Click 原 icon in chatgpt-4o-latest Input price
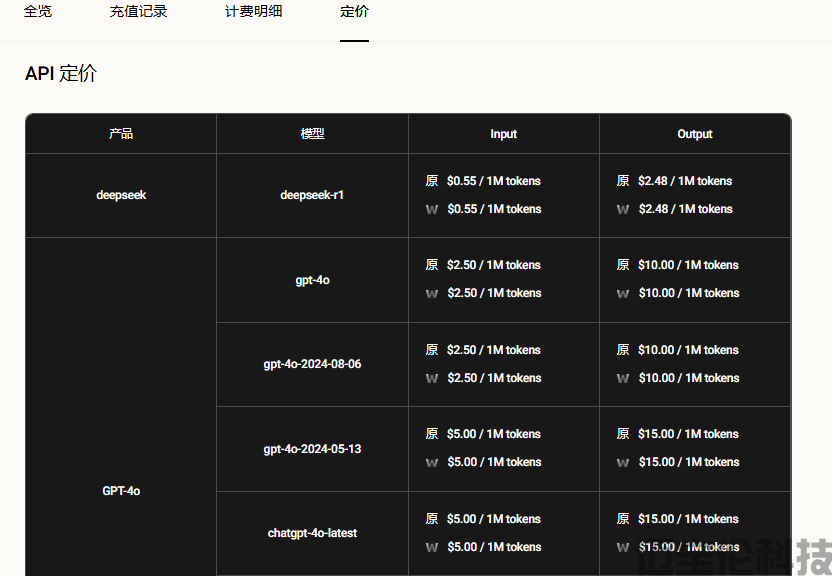The height and width of the screenshot is (576, 832). coord(432,519)
